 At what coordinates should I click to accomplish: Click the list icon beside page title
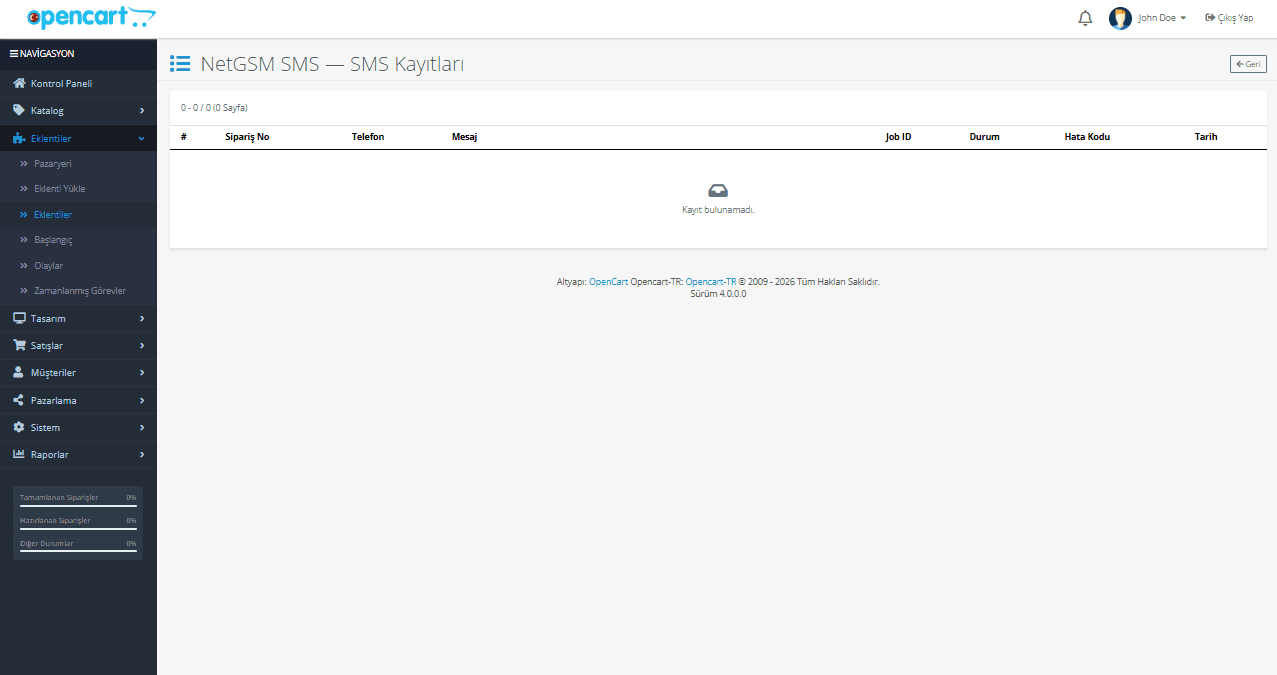pyautogui.click(x=180, y=64)
